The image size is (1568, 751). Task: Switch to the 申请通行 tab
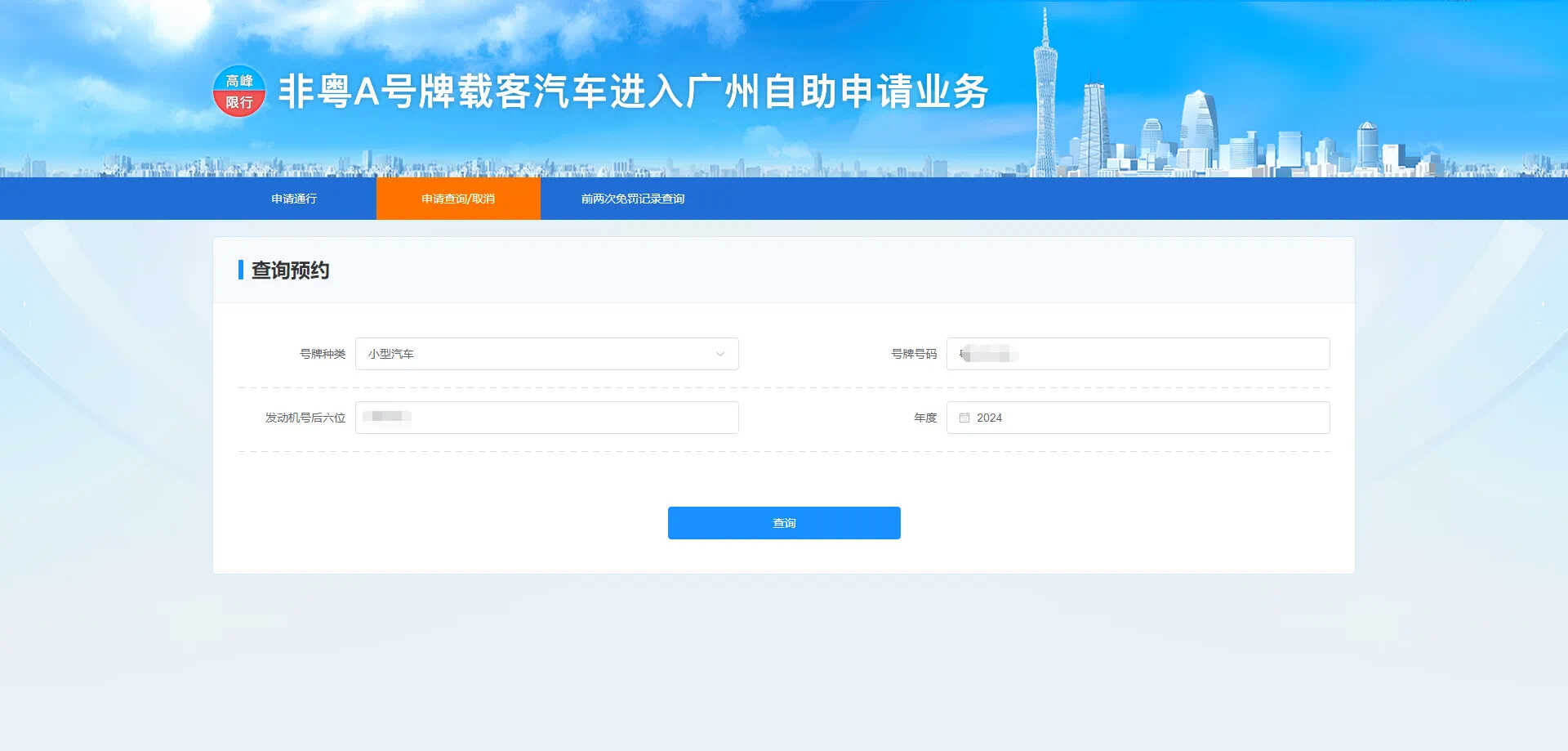[294, 199]
